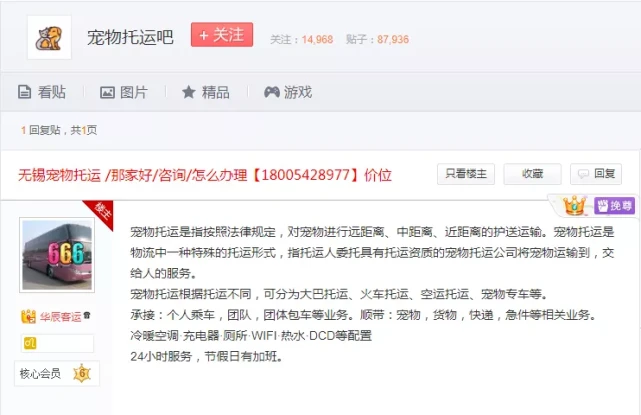
Task: Open the 游戏 gamepad tab
Action: 288,92
